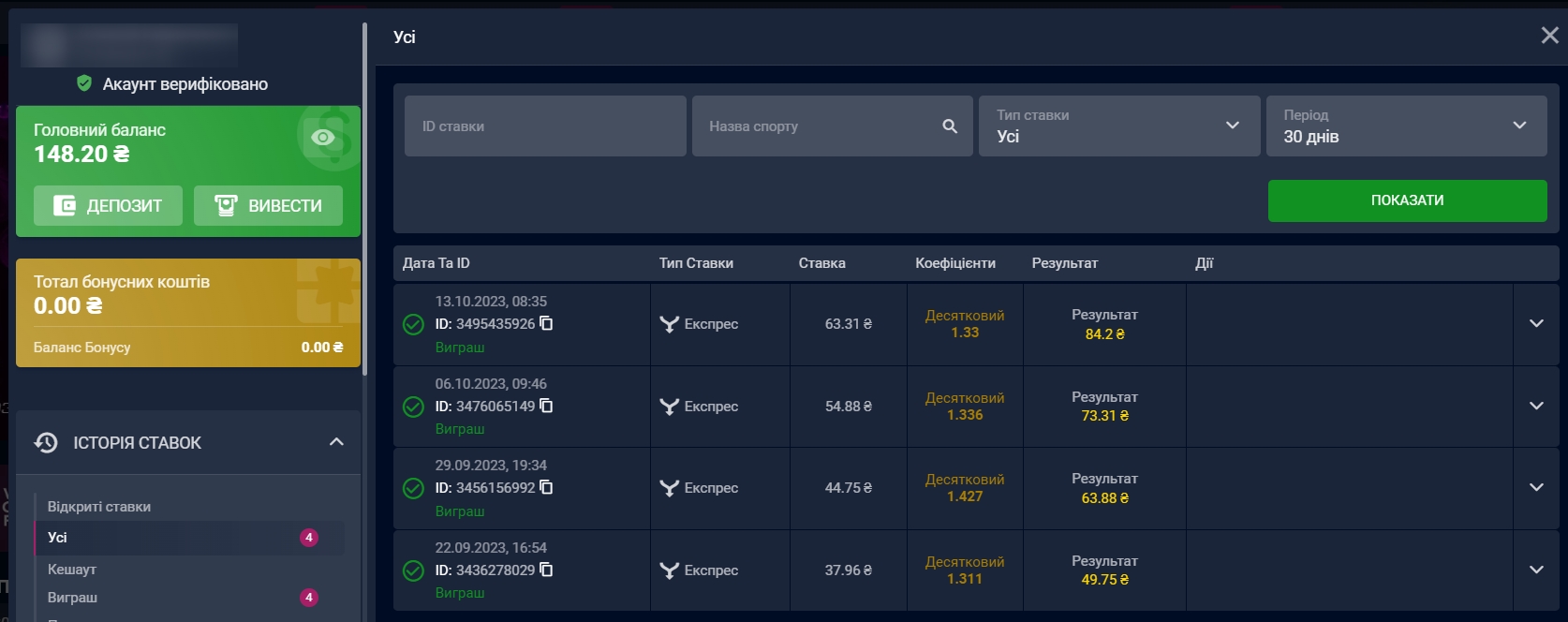This screenshot has height=622, width=1568.
Task: Copy bet ID 3456156992 using copy icon
Action: pyautogui.click(x=546, y=487)
